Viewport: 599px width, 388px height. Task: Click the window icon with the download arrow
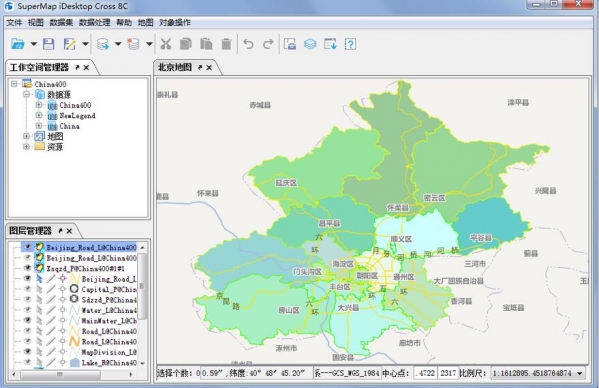(330, 44)
